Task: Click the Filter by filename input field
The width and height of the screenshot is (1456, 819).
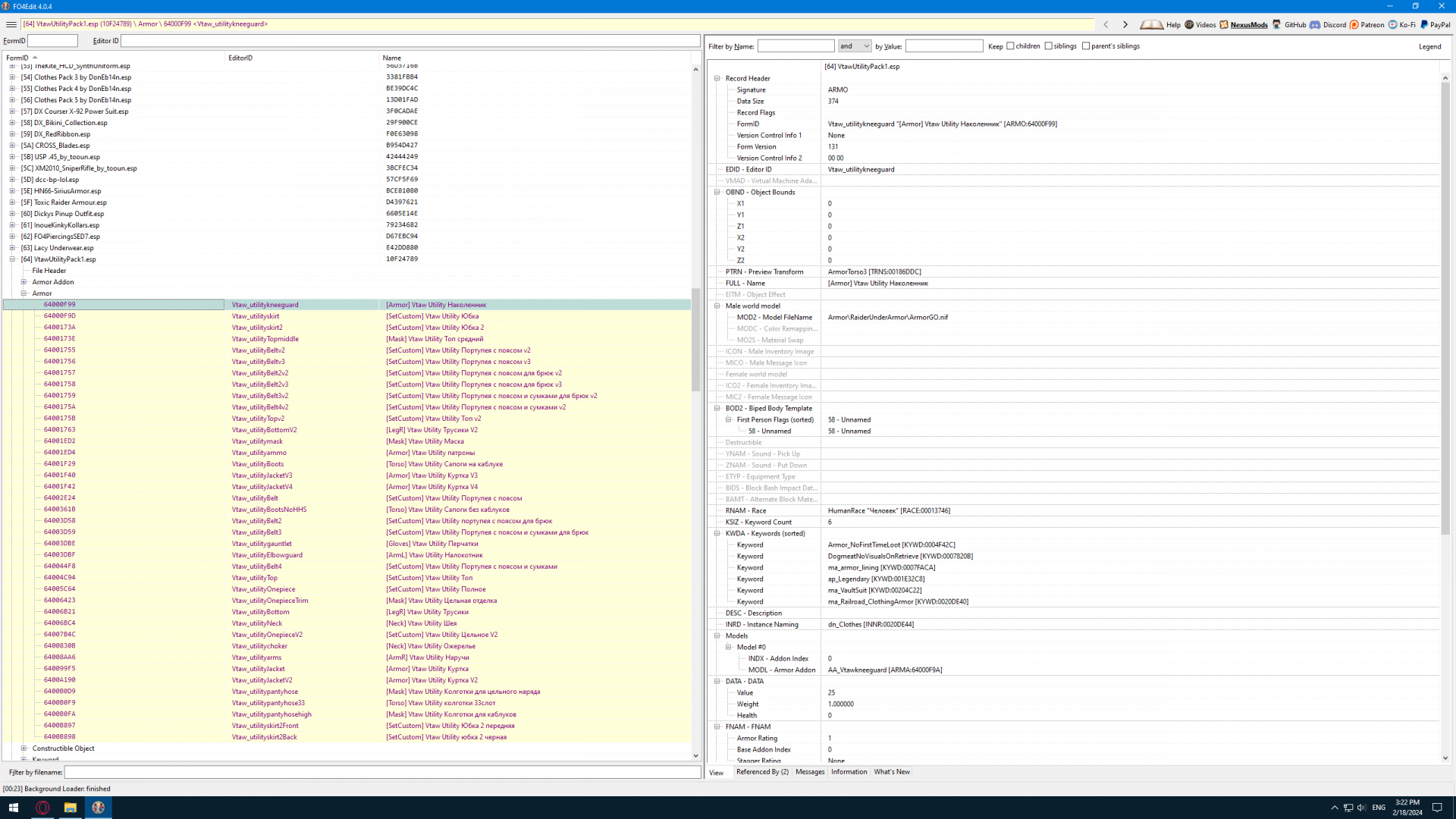Action: coord(382,772)
